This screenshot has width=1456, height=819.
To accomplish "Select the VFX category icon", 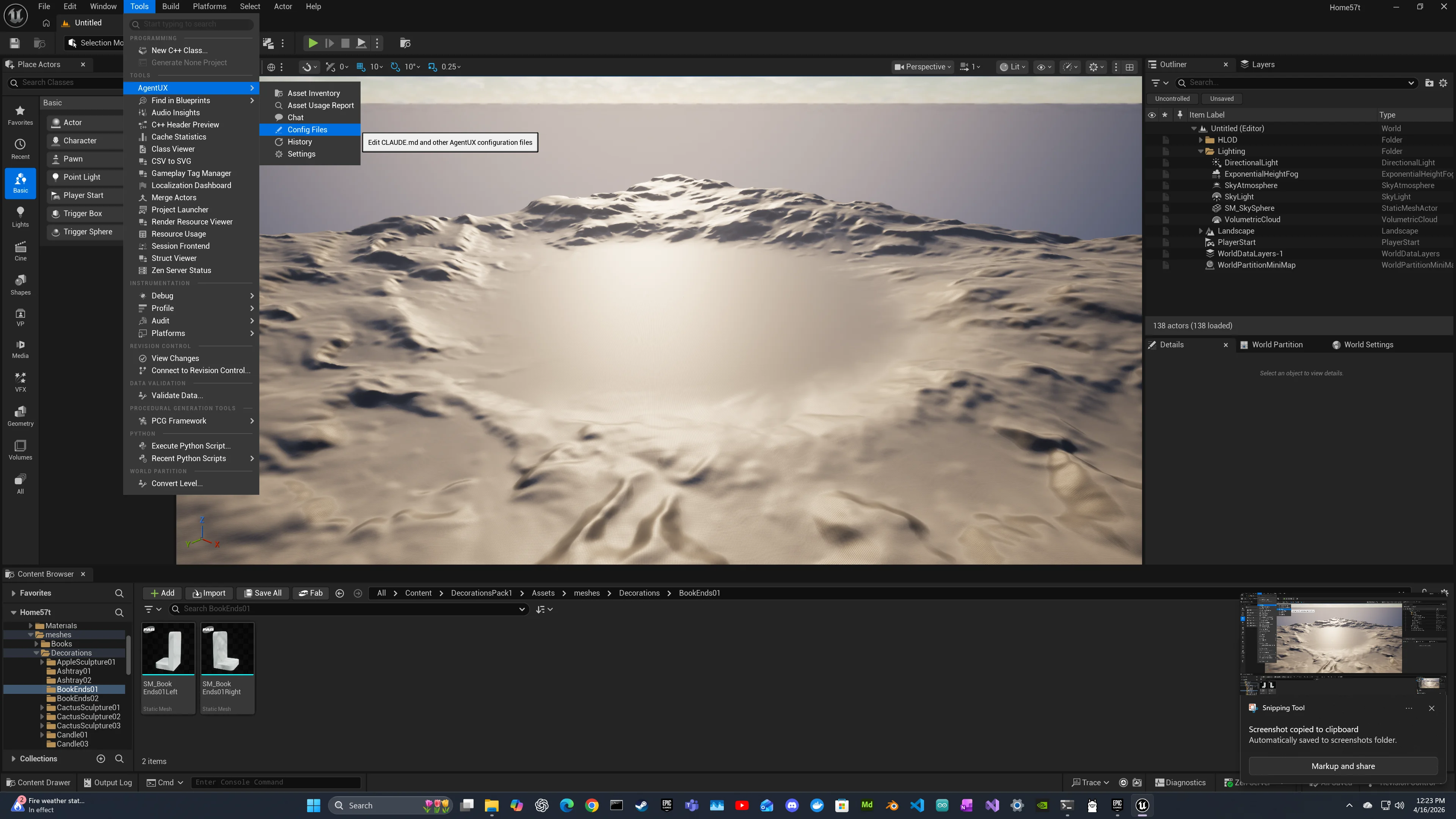I will [20, 382].
